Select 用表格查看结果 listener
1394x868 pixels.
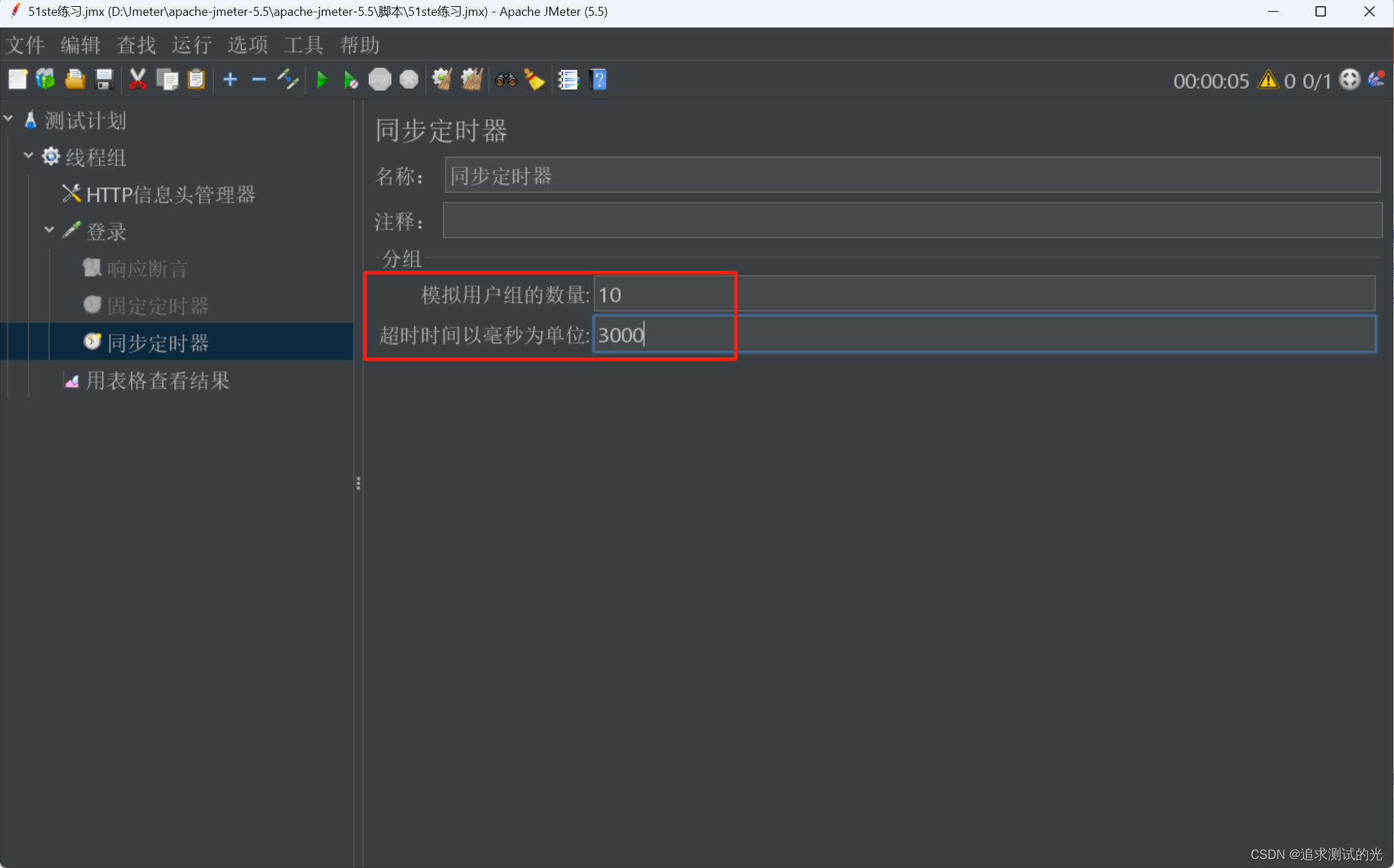pos(158,381)
